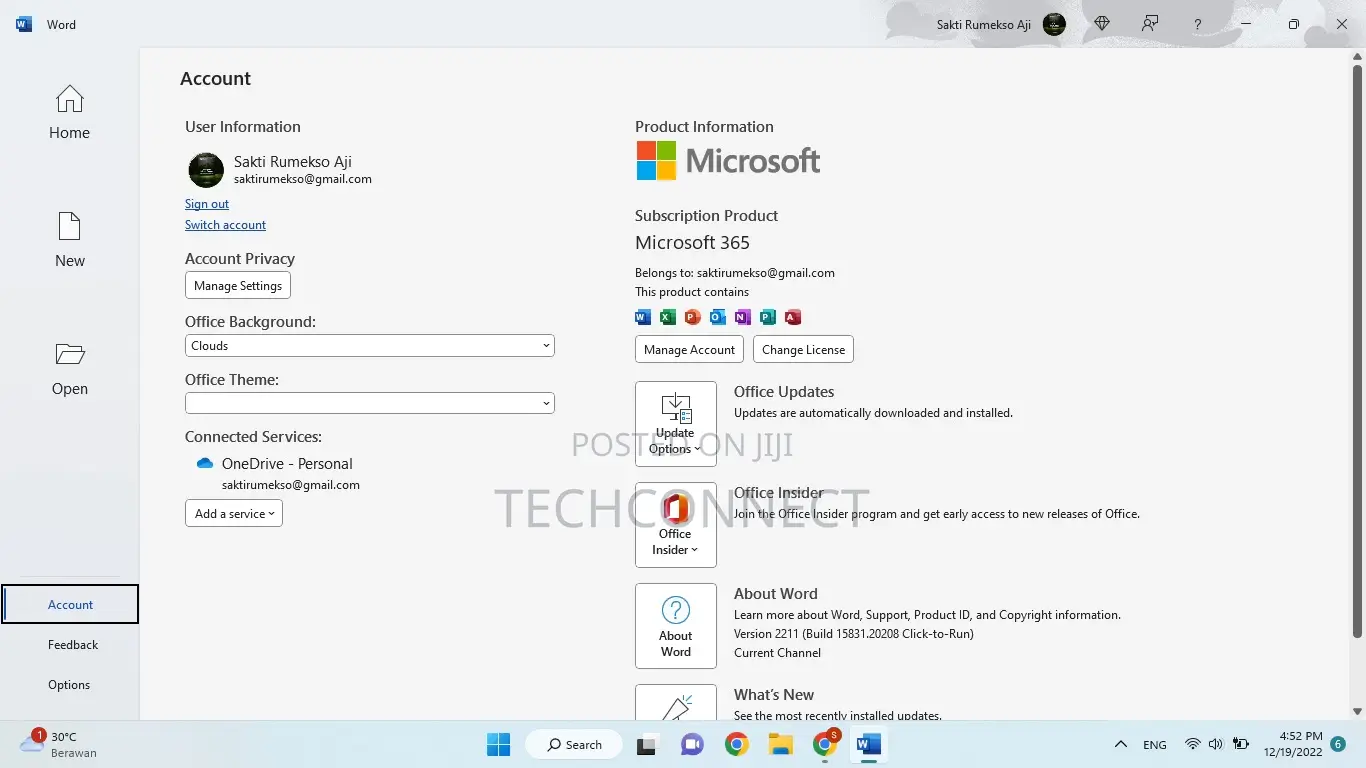Click the PowerPoint product icon
The width and height of the screenshot is (1366, 768).
(693, 317)
